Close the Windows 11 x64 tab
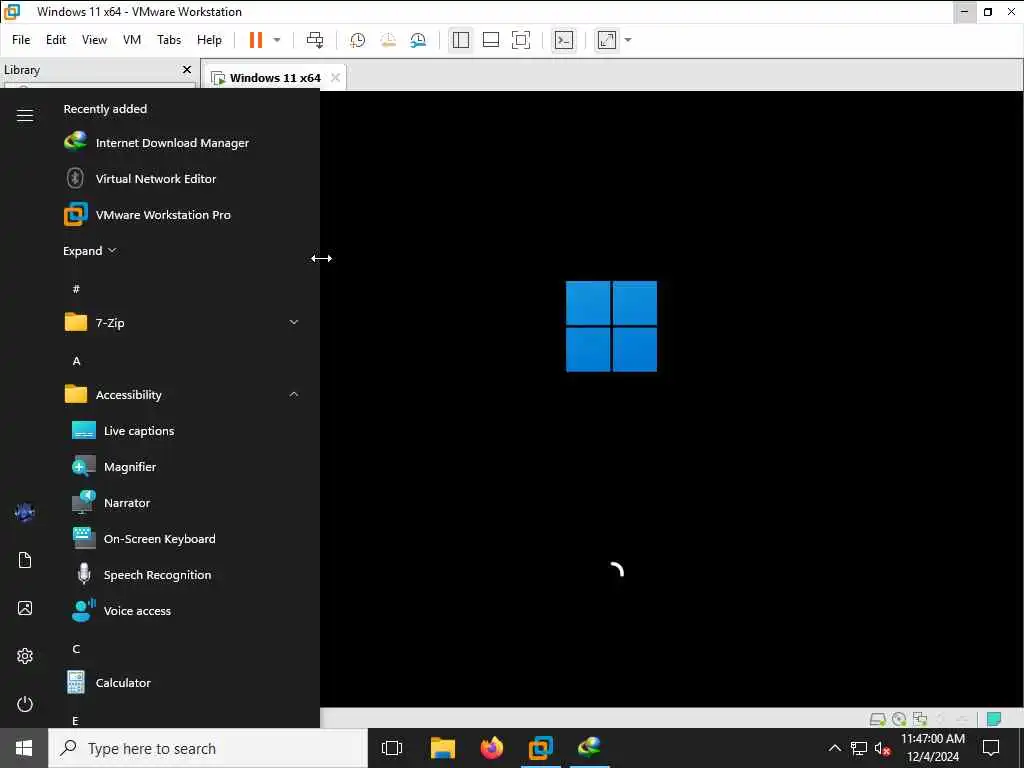Viewport: 1024px width, 768px height. [335, 78]
